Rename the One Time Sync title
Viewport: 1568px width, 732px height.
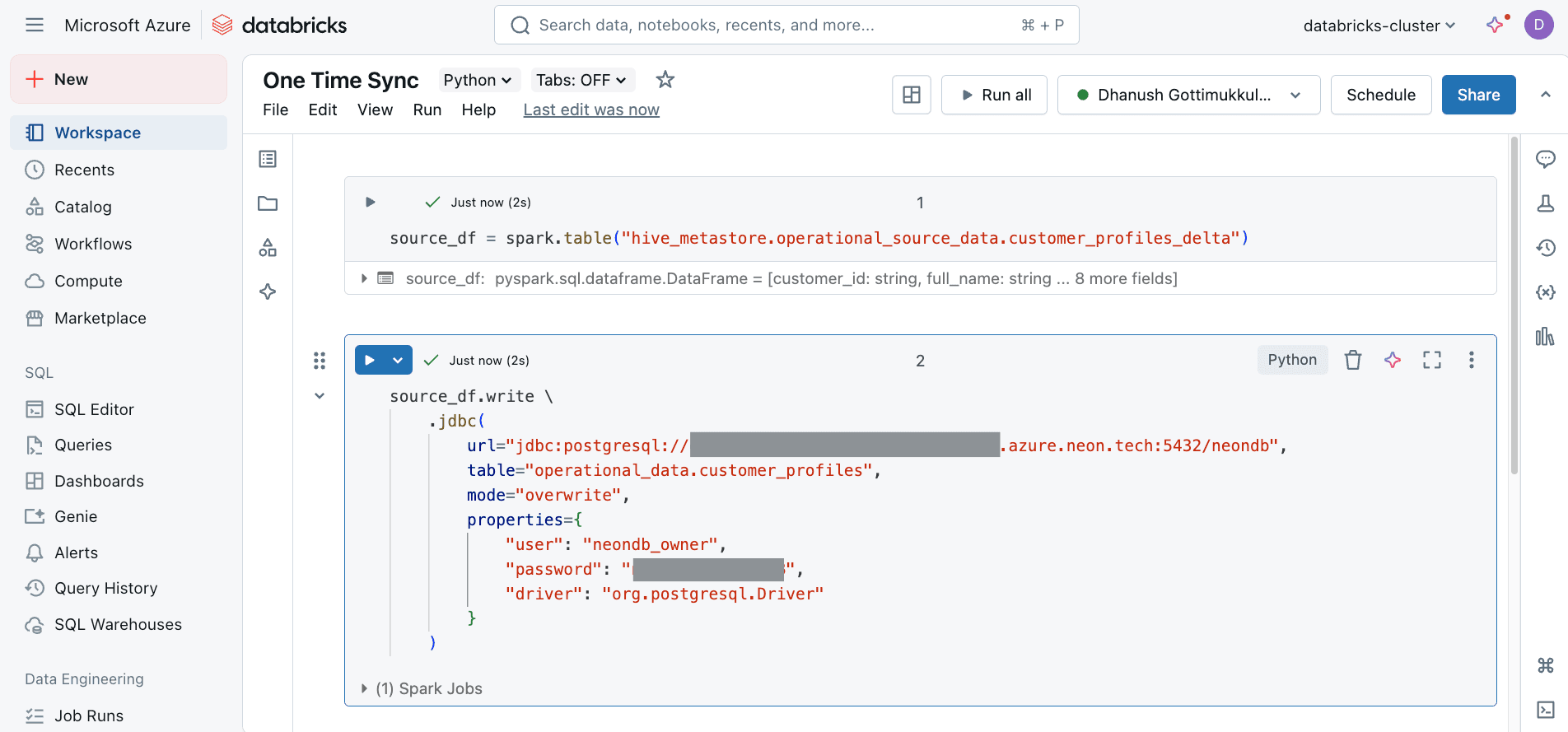pyautogui.click(x=341, y=80)
